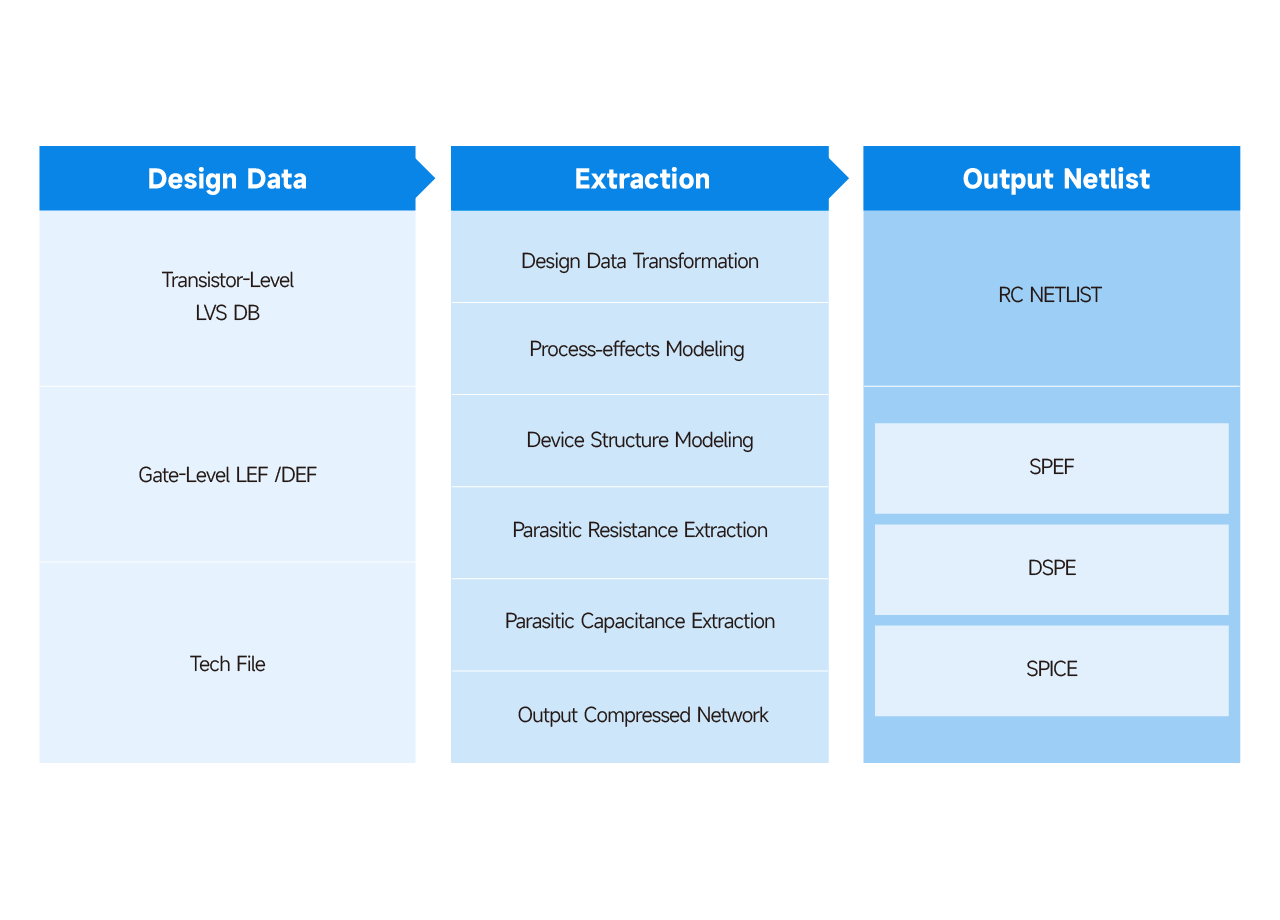Select the SPICE output box
The image size is (1280, 920).
1051,670
